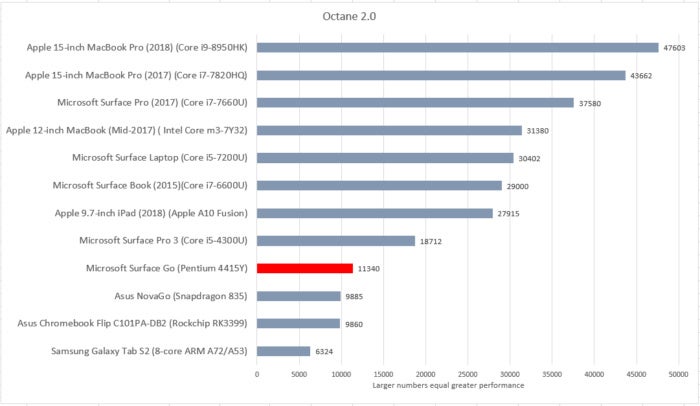700x406 pixels.
Task: Click the 35000 axis tick label
Action: [552, 374]
